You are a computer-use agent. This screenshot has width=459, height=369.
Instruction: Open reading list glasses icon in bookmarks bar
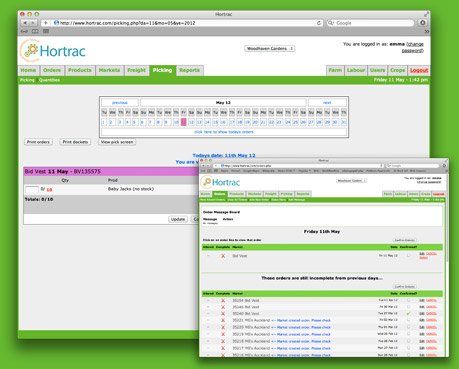pos(24,31)
